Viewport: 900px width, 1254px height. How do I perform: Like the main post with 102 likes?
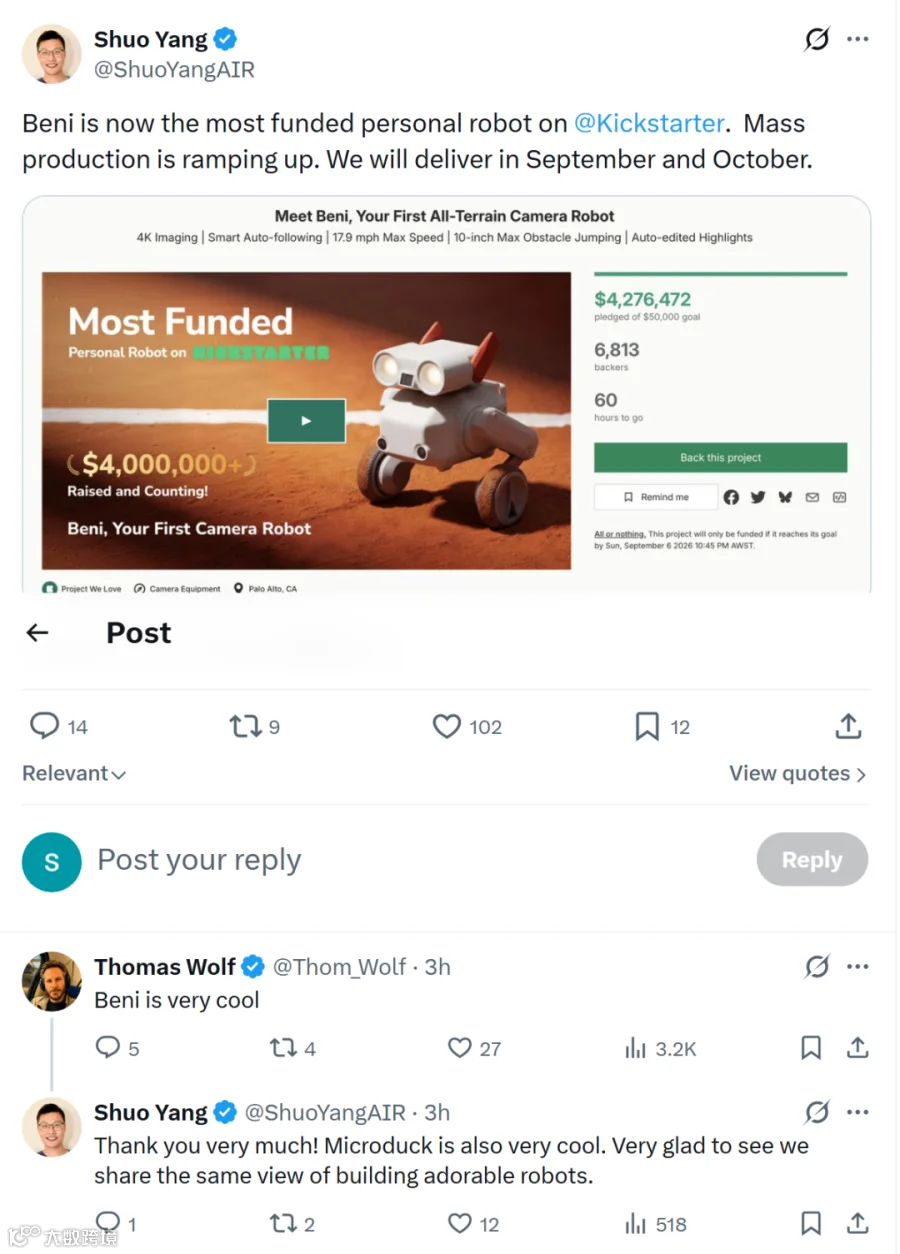446,726
